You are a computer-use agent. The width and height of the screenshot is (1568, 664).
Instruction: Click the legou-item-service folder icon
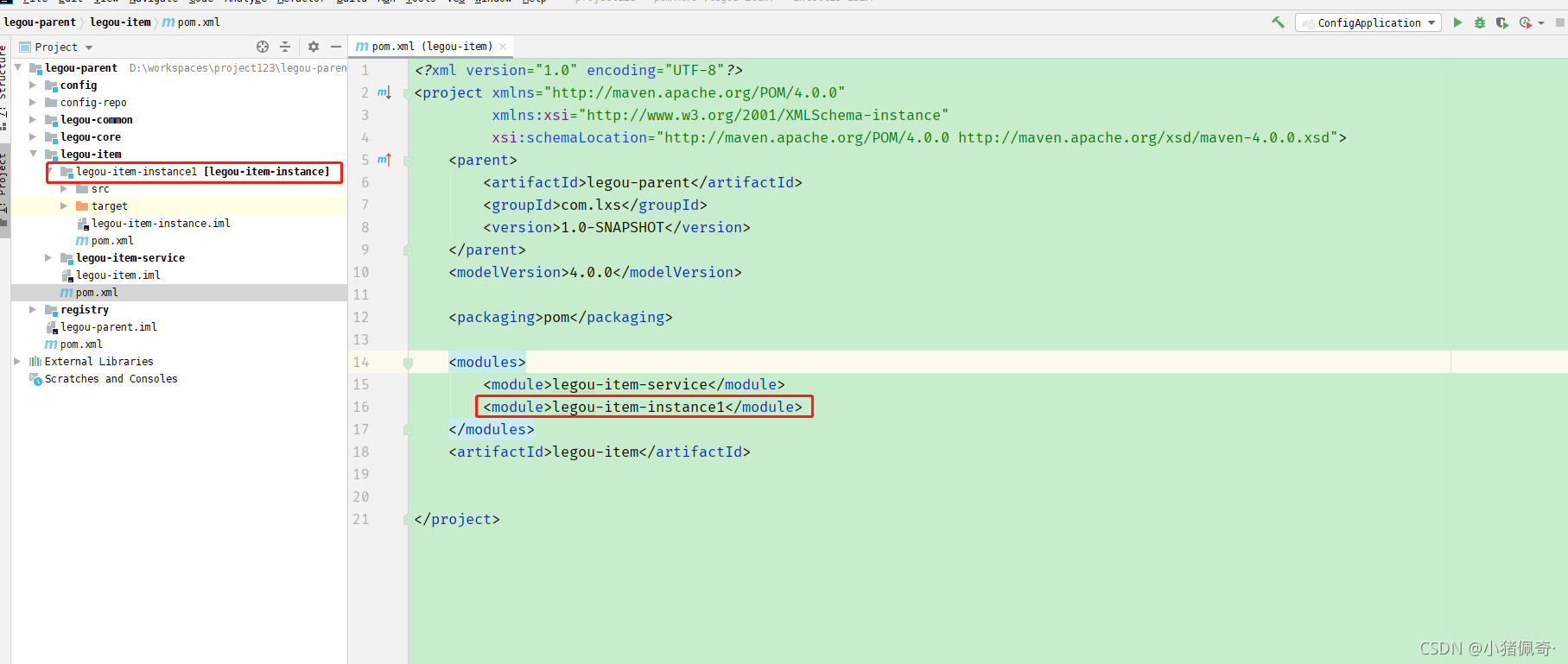[67, 257]
